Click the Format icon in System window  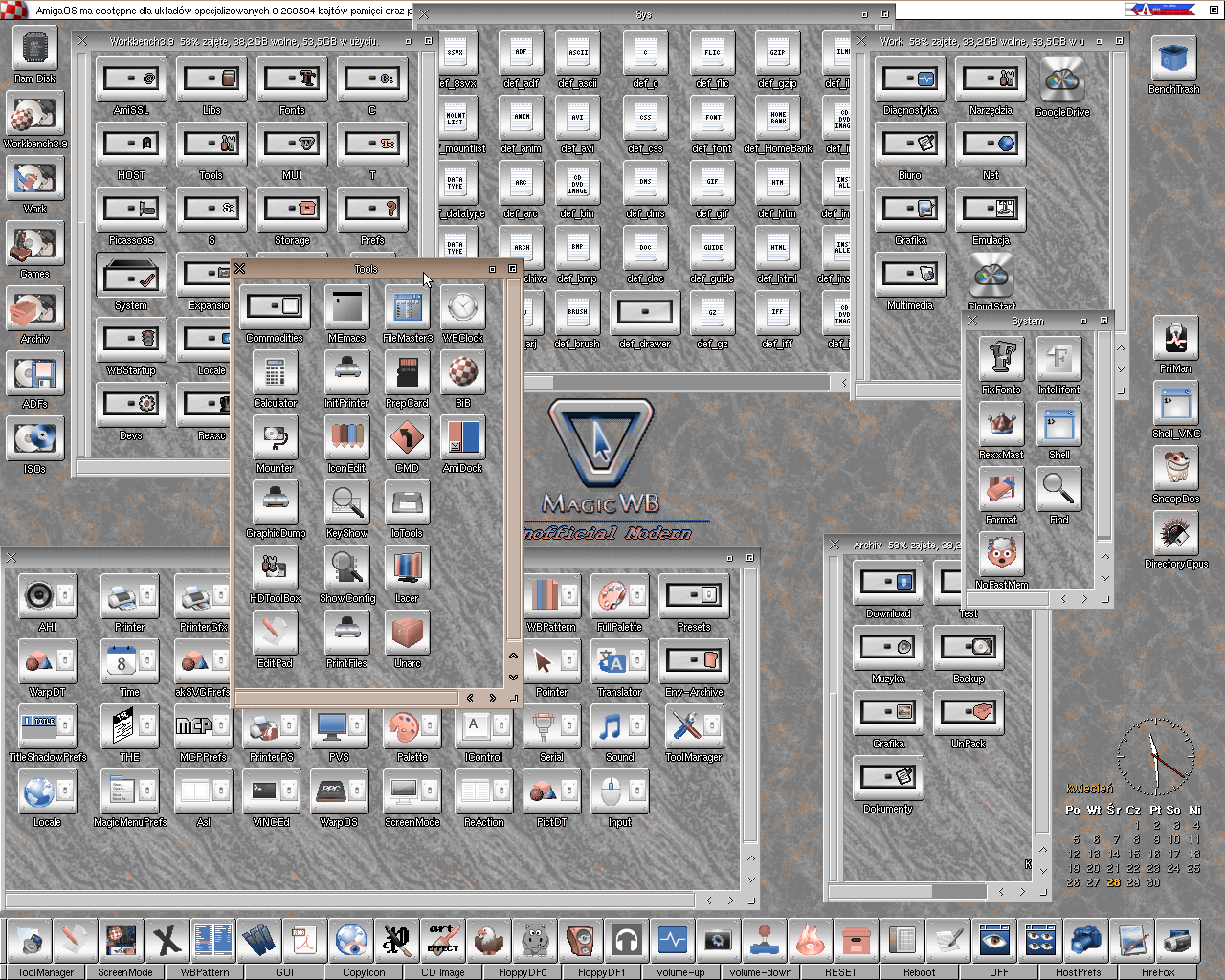point(1002,489)
